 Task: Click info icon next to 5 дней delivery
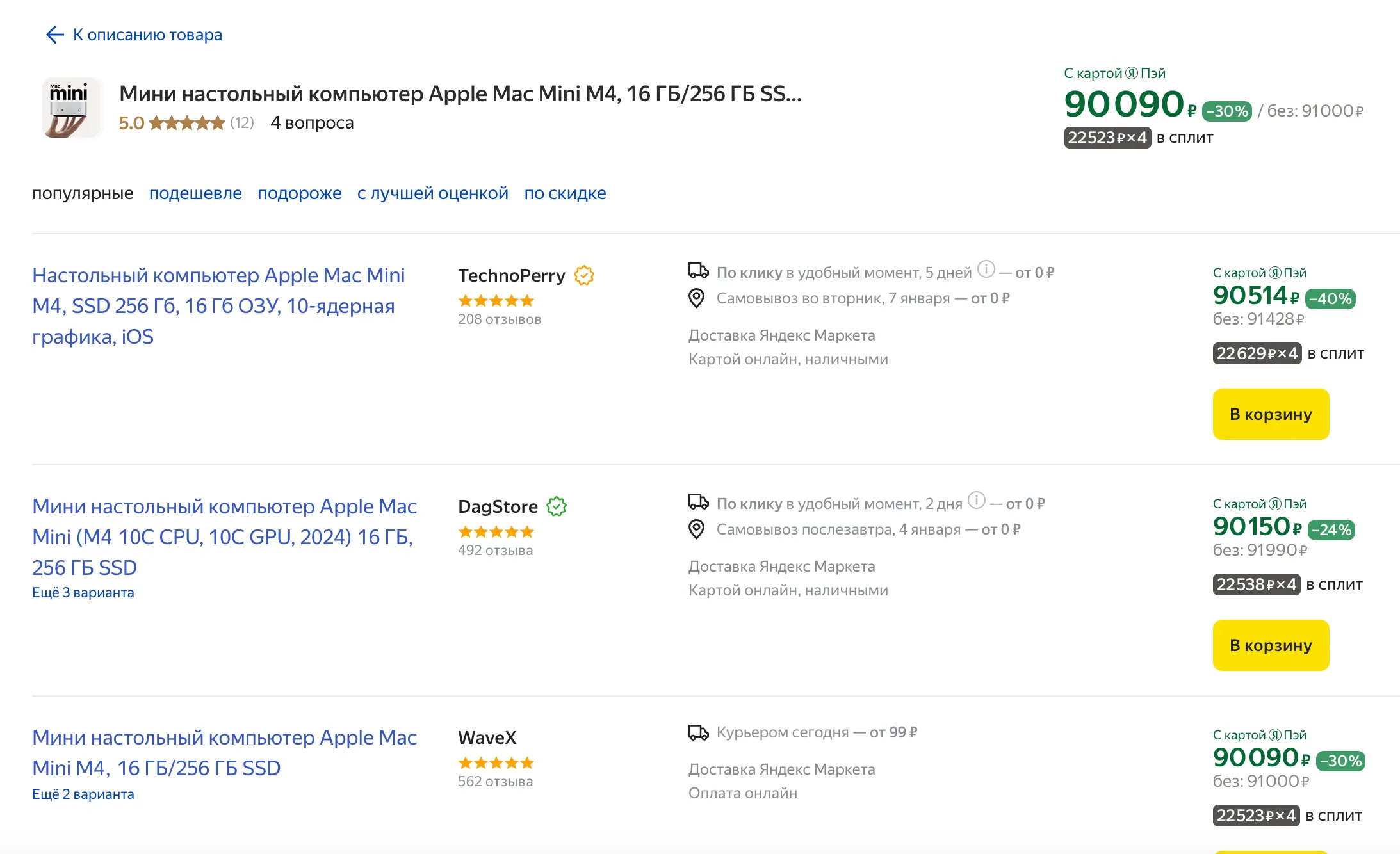pos(986,270)
